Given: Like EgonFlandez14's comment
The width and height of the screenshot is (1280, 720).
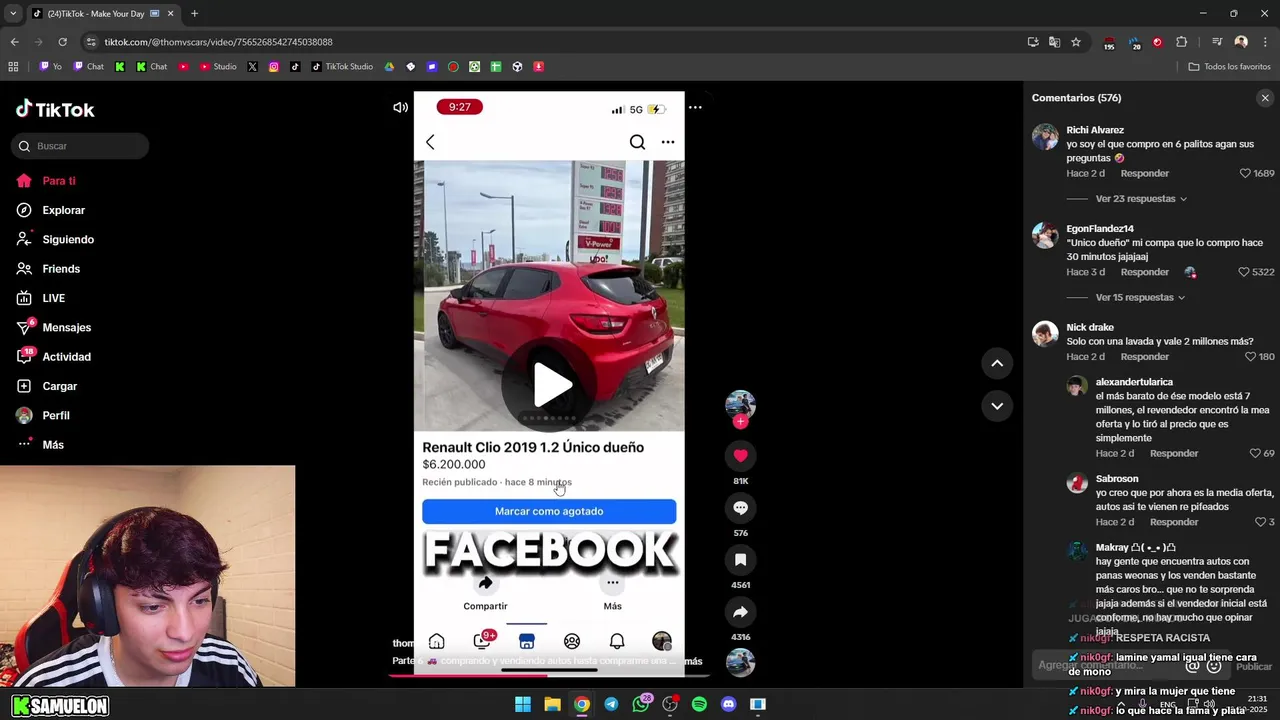Looking at the screenshot, I should [x=1245, y=272].
